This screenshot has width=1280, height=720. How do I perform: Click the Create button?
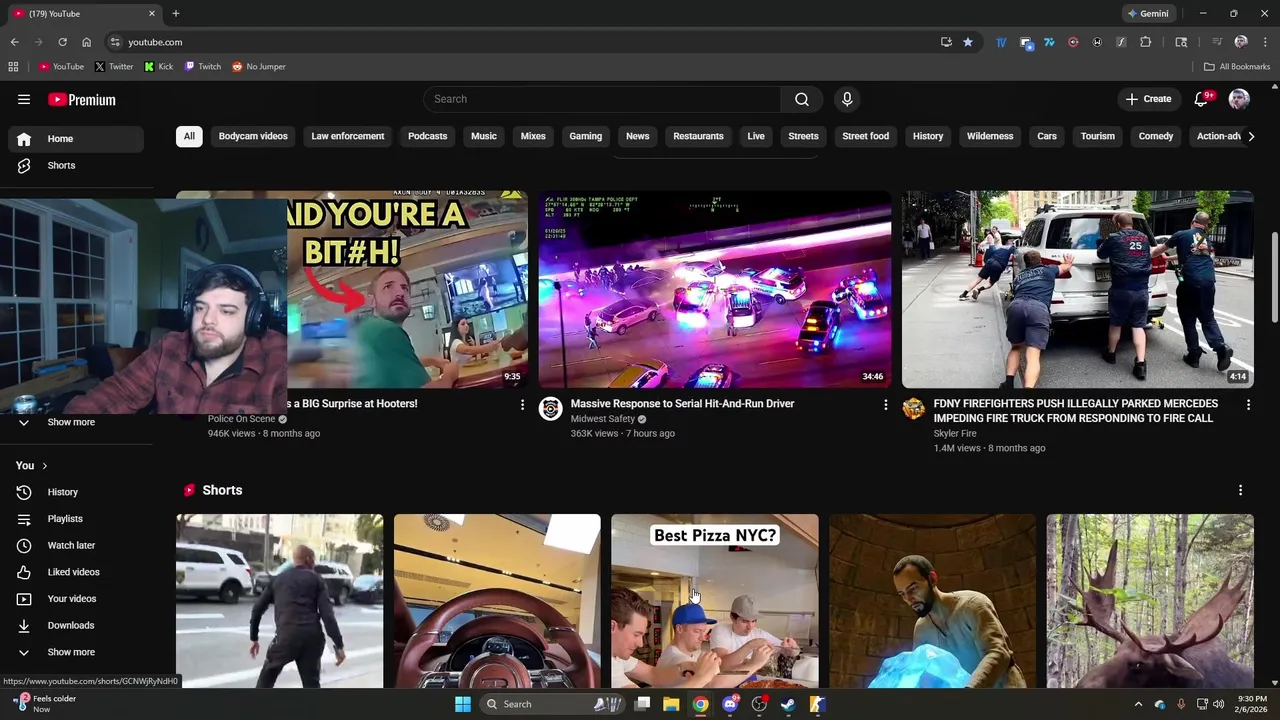[x=1148, y=99]
